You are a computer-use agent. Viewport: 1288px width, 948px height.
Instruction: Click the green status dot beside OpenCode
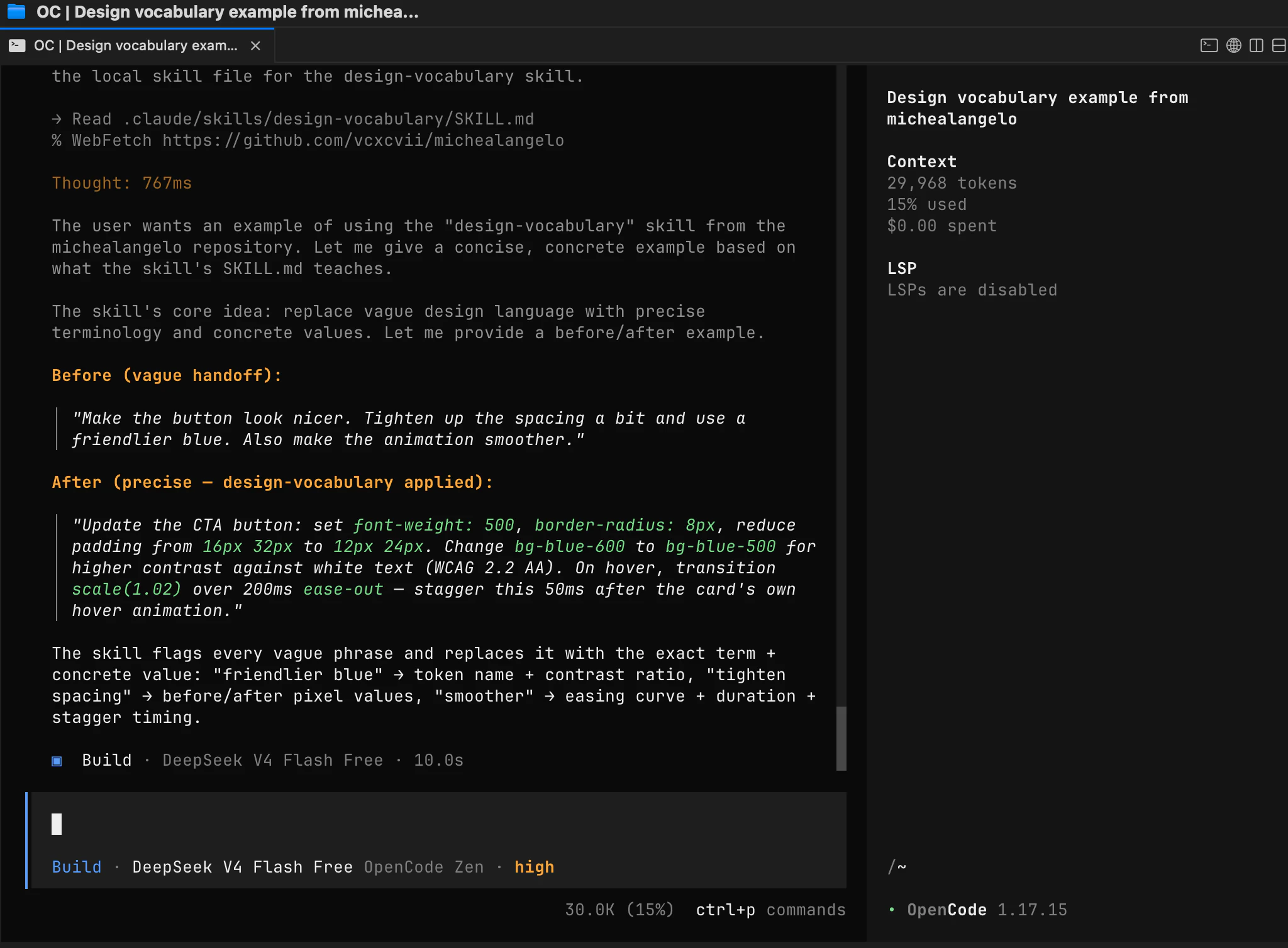pyautogui.click(x=892, y=910)
